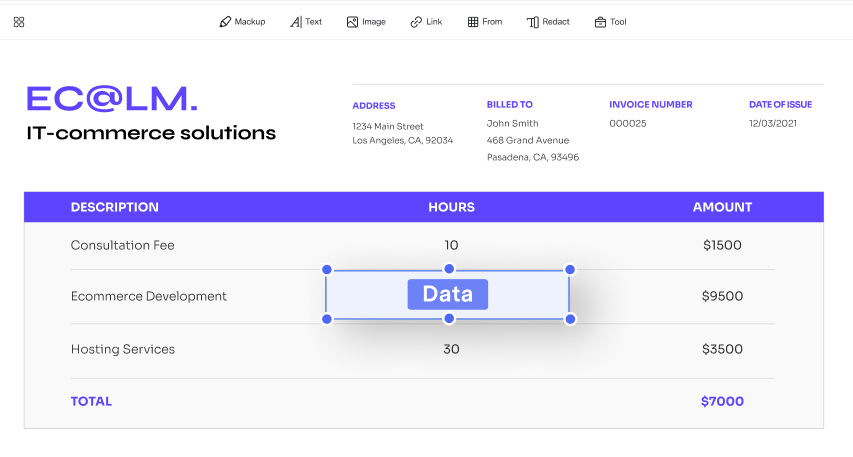Select the Link chain icon
The width and height of the screenshot is (853, 457).
(416, 22)
